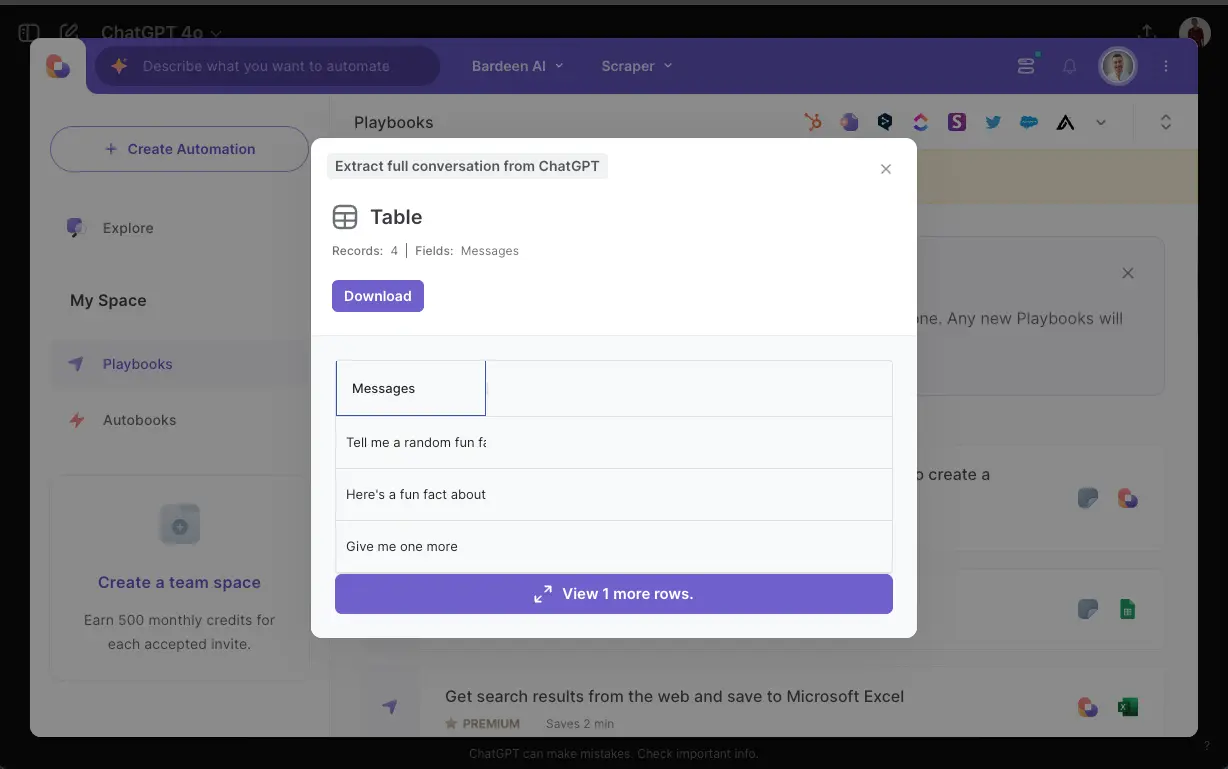Image resolution: width=1228 pixels, height=769 pixels.
Task: Open notifications bell
Action: point(1069,66)
